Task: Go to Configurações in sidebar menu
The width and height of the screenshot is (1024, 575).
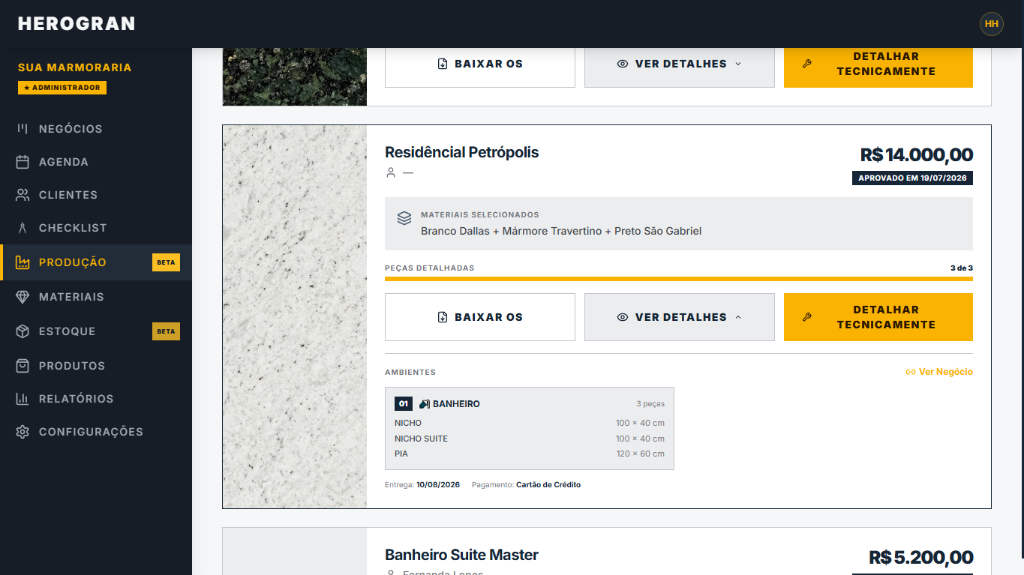Action: (91, 432)
